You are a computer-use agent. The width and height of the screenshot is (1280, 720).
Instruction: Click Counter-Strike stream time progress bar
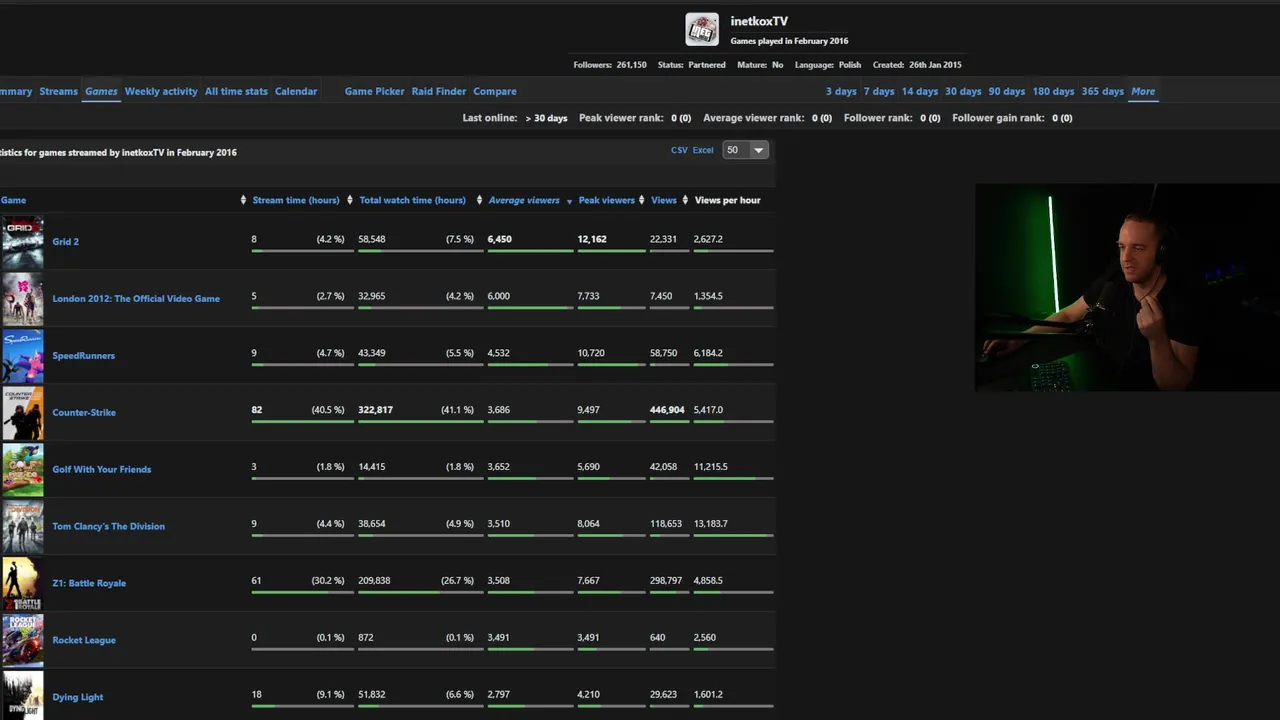[x=302, y=421]
